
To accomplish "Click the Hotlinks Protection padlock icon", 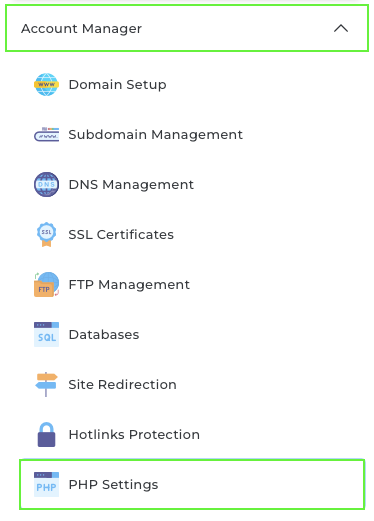I will [x=46, y=434].
